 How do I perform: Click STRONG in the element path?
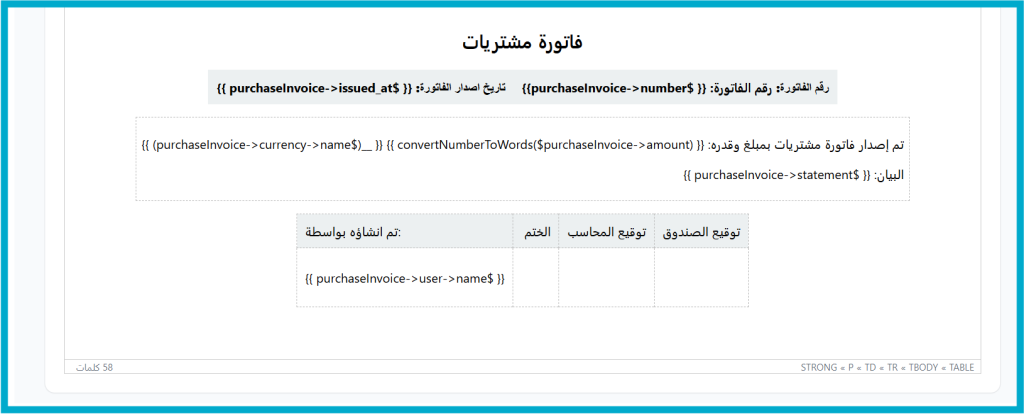(819, 368)
